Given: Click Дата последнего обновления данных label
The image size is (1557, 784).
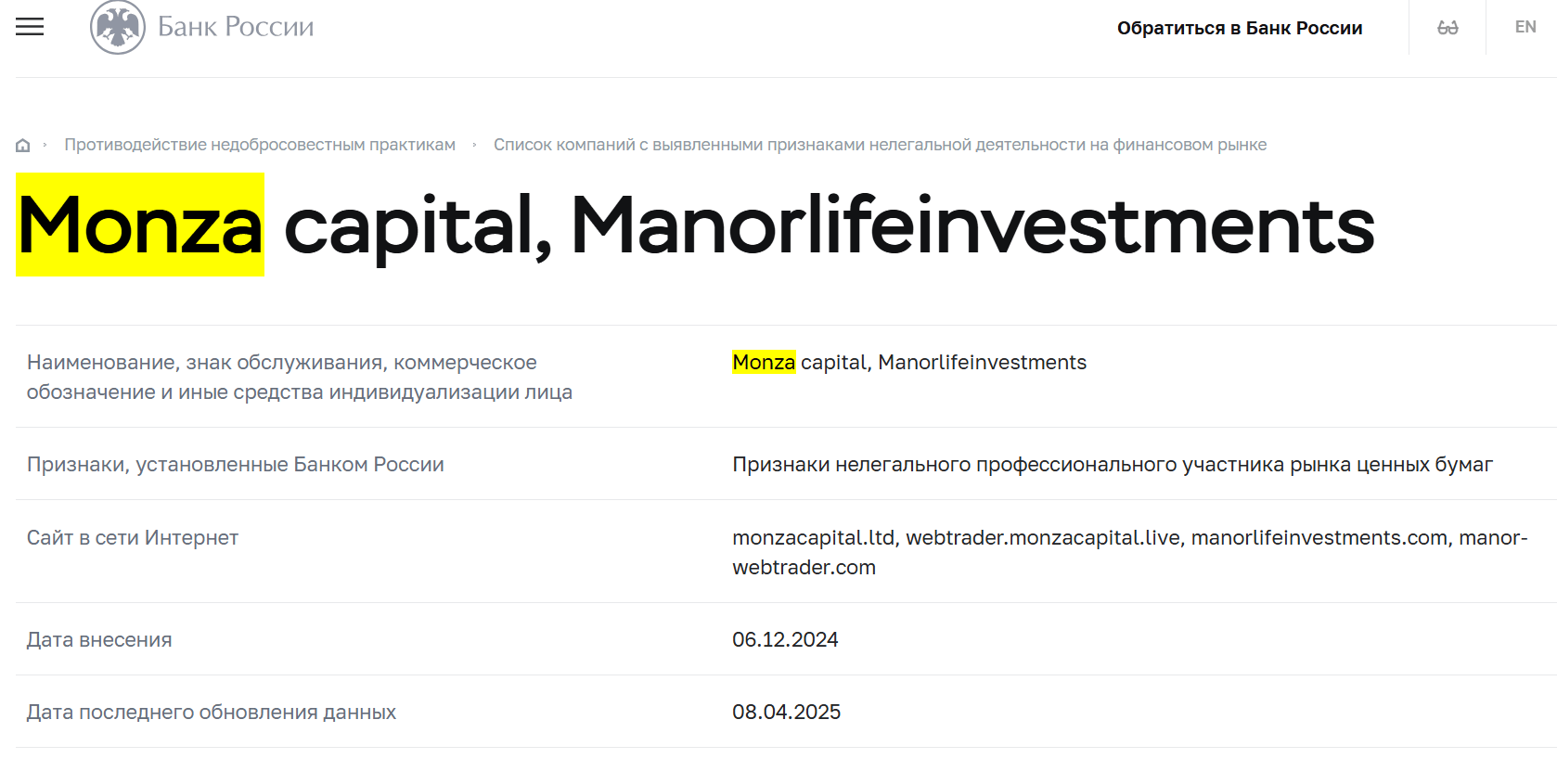Looking at the screenshot, I should click(212, 712).
